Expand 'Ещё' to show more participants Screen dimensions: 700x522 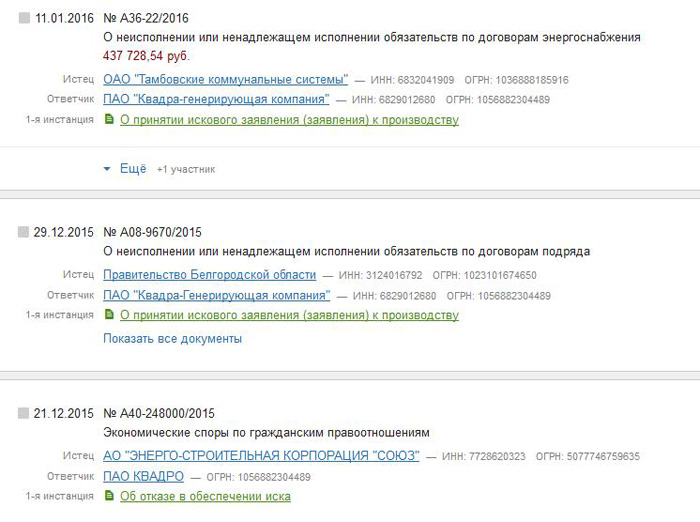click(x=133, y=169)
